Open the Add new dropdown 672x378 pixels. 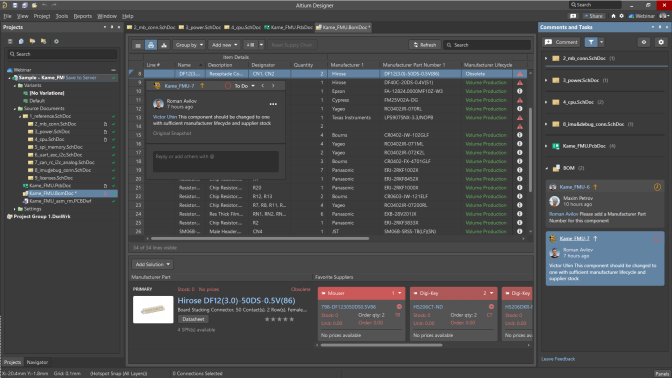[x=225, y=45]
